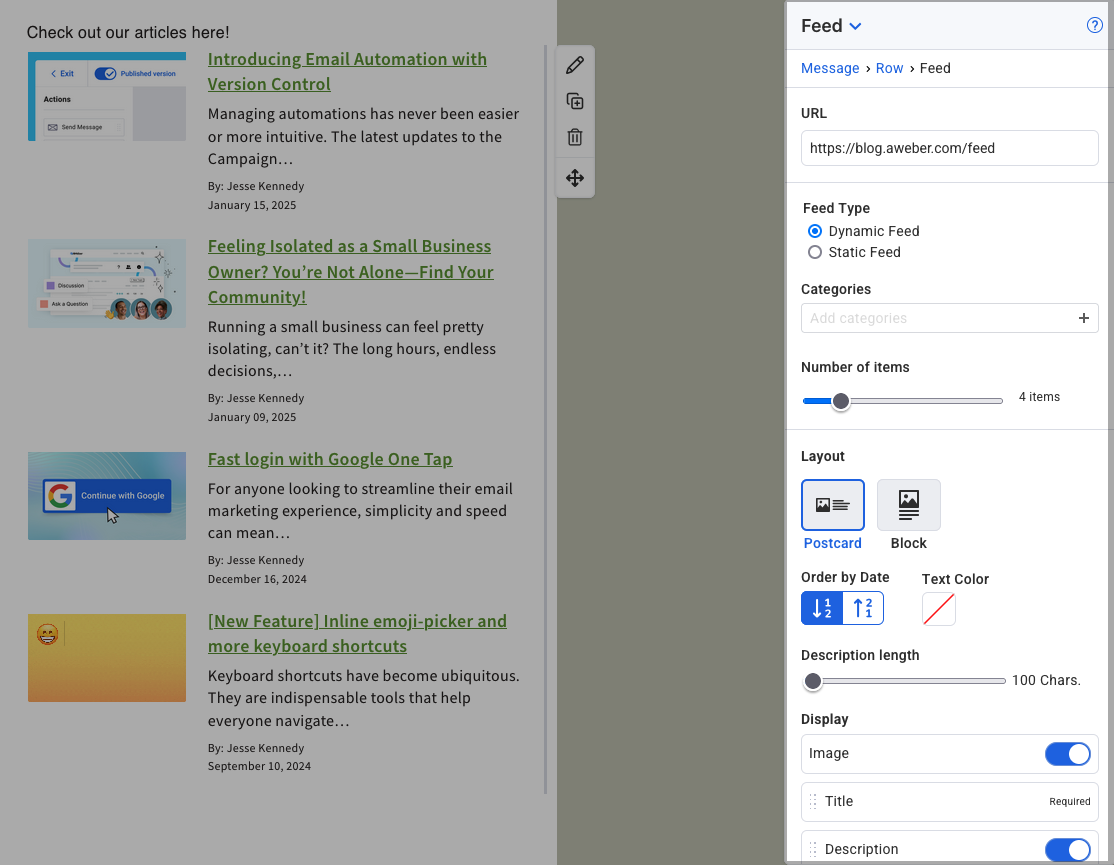
Task: Click the feed URL input field
Action: (948, 147)
